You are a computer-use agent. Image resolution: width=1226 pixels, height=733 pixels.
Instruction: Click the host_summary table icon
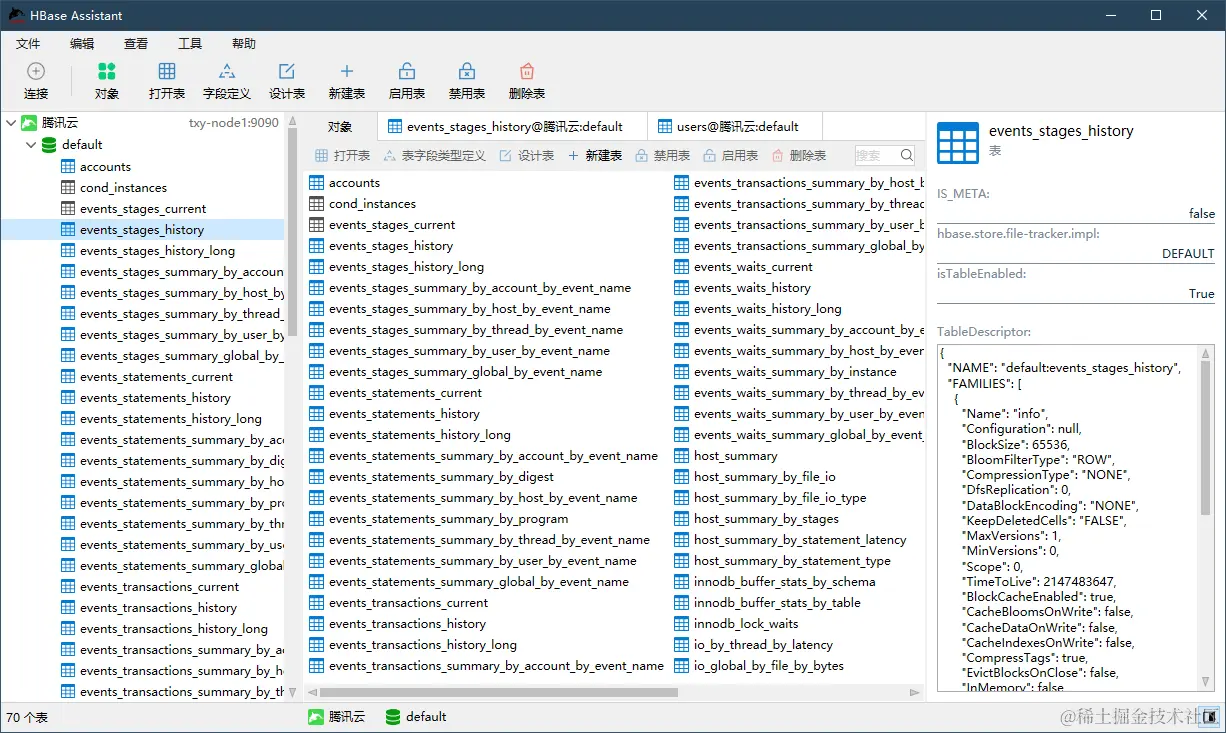point(682,456)
